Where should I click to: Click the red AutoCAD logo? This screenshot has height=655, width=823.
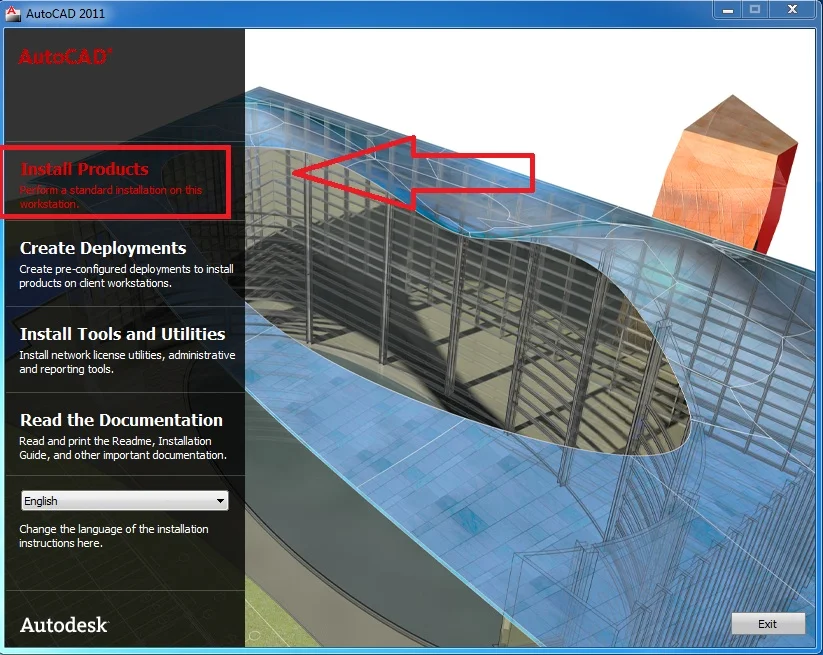point(65,57)
